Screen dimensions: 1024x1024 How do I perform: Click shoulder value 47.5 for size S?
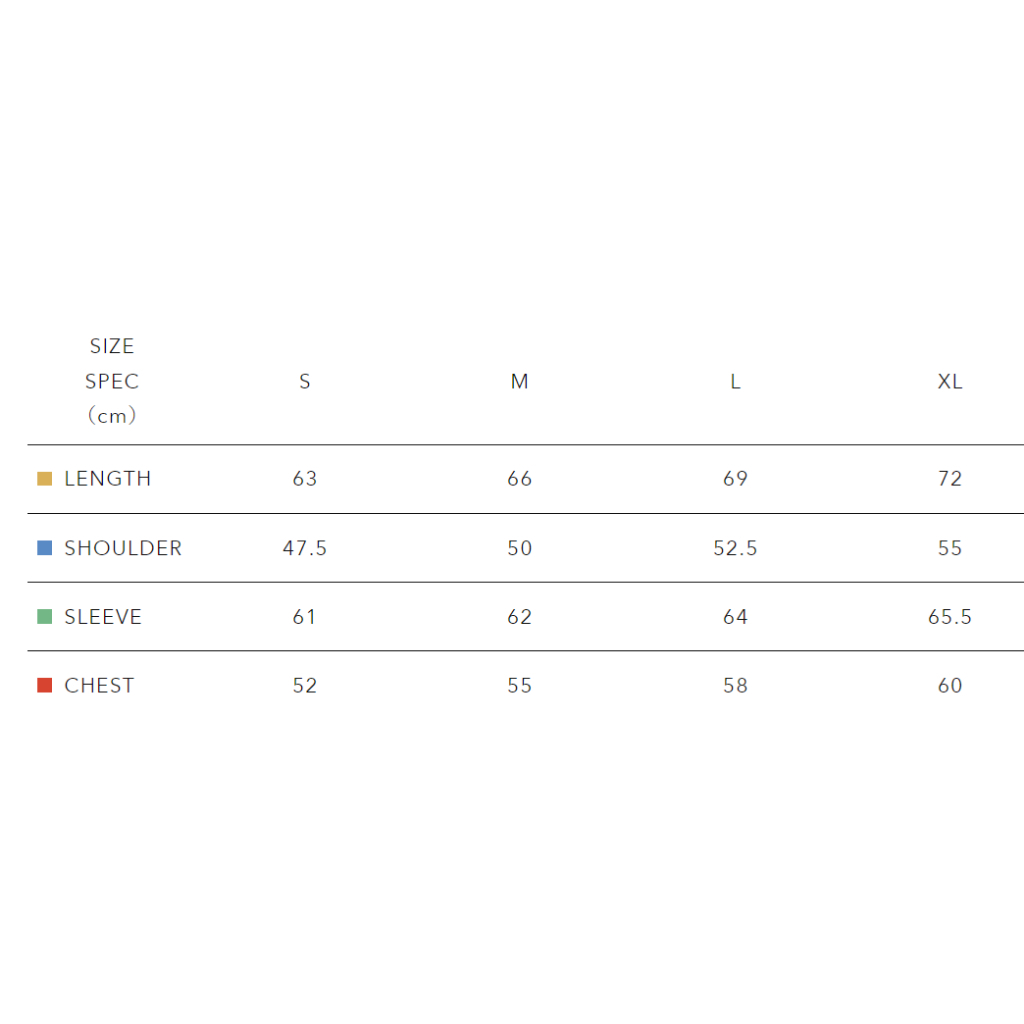point(305,548)
